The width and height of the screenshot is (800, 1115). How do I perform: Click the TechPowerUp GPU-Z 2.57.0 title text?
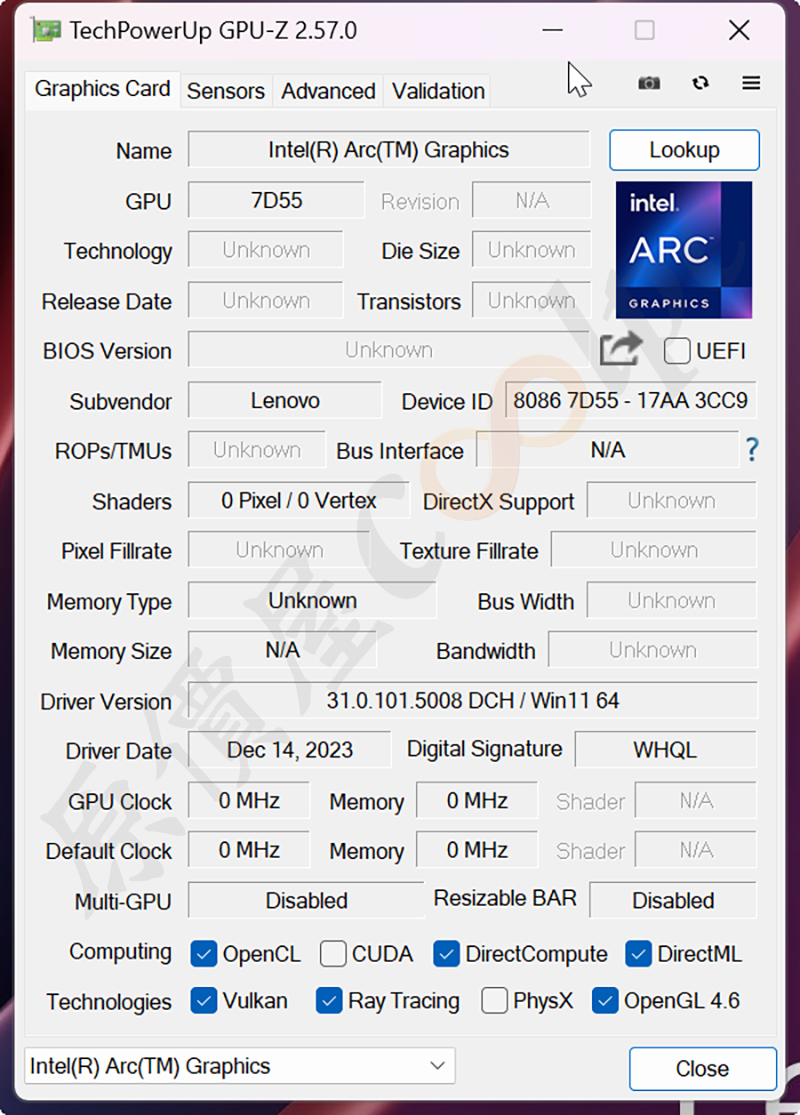[x=213, y=31]
